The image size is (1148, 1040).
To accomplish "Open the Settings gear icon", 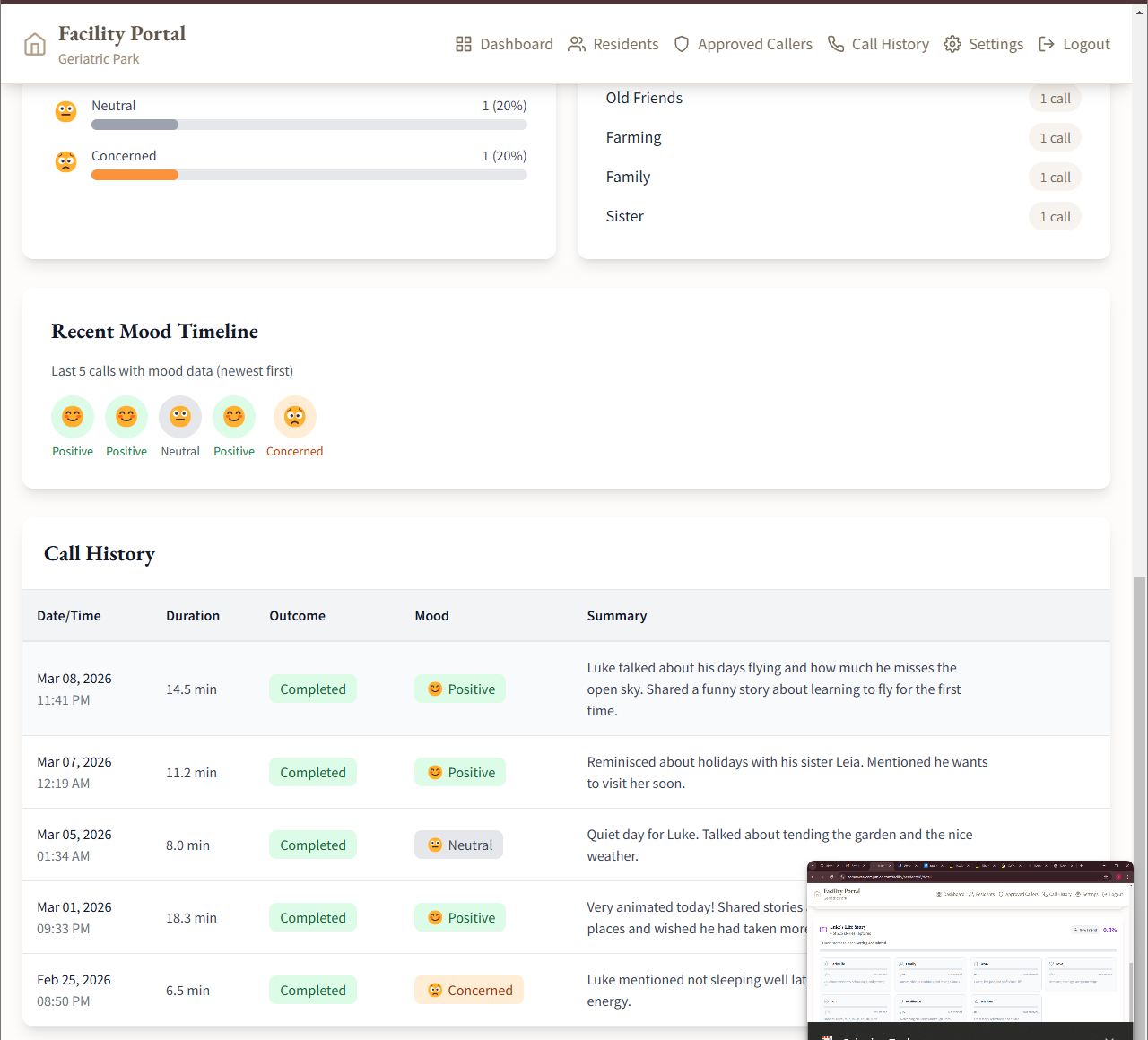I will tap(952, 43).
